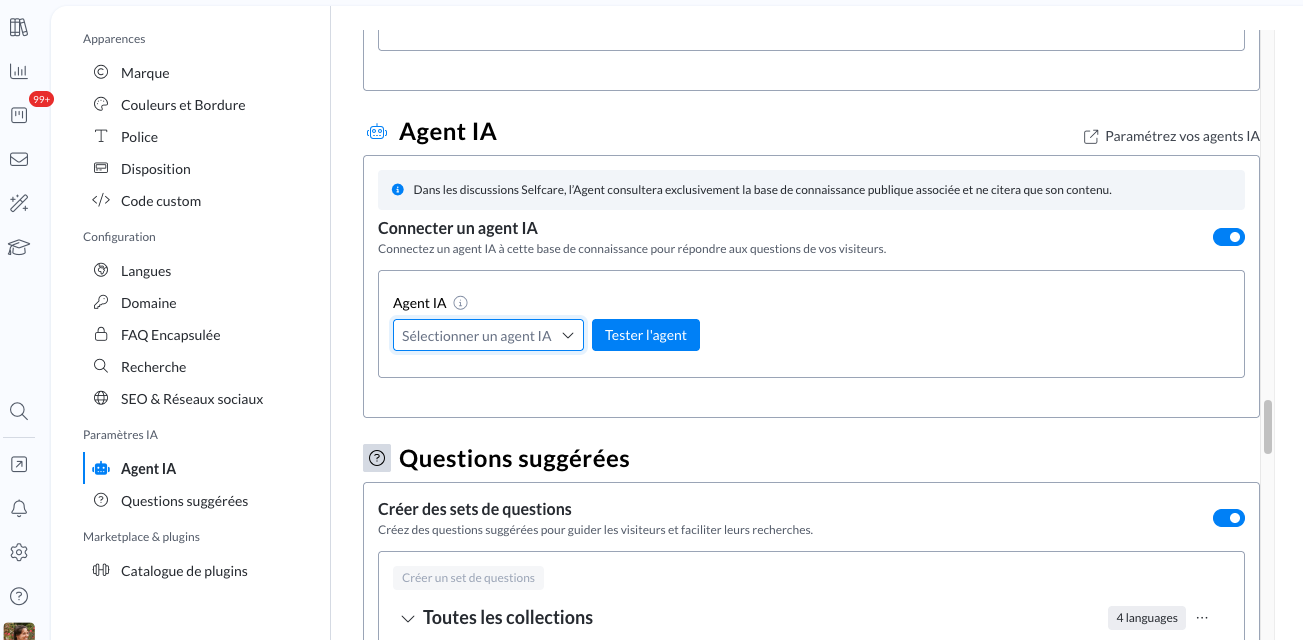Click the vertical page scrollbar thumb

1268,427
